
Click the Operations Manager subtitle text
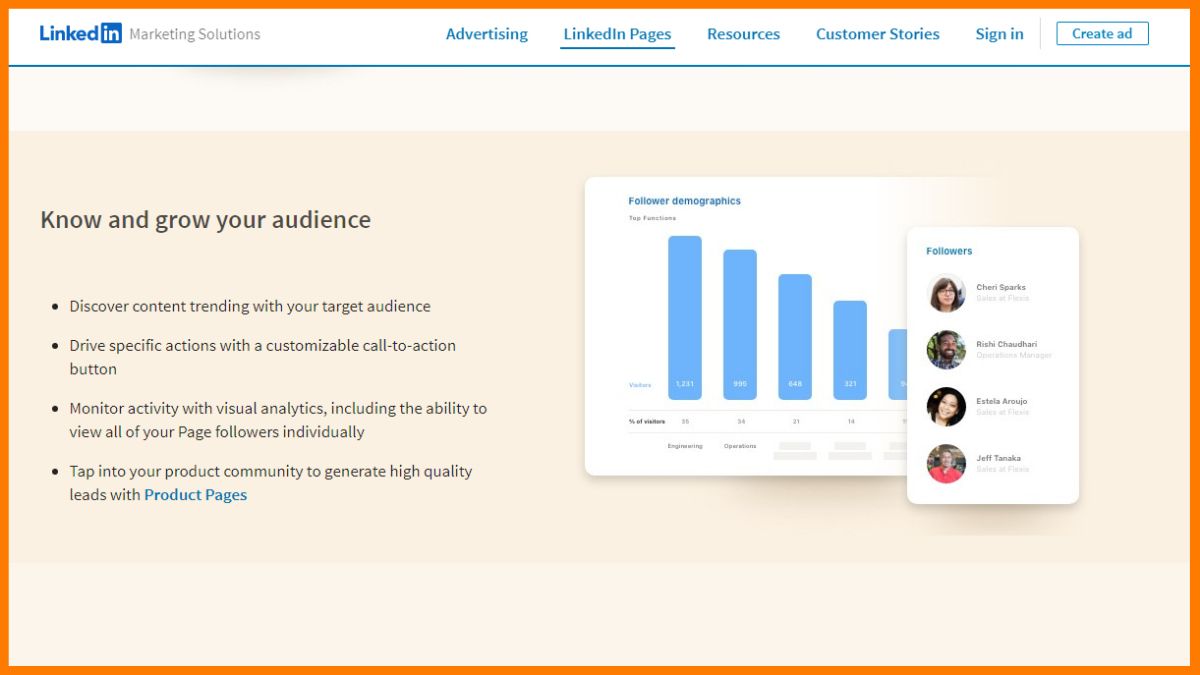(1014, 356)
